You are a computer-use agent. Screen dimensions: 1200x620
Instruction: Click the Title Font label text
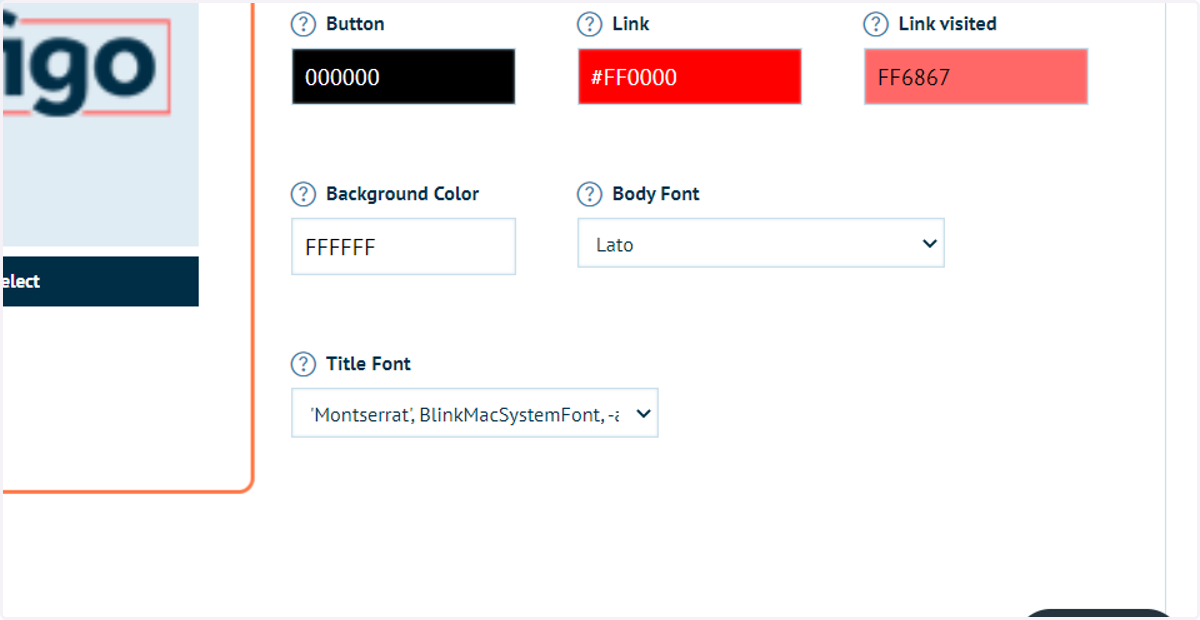point(368,364)
